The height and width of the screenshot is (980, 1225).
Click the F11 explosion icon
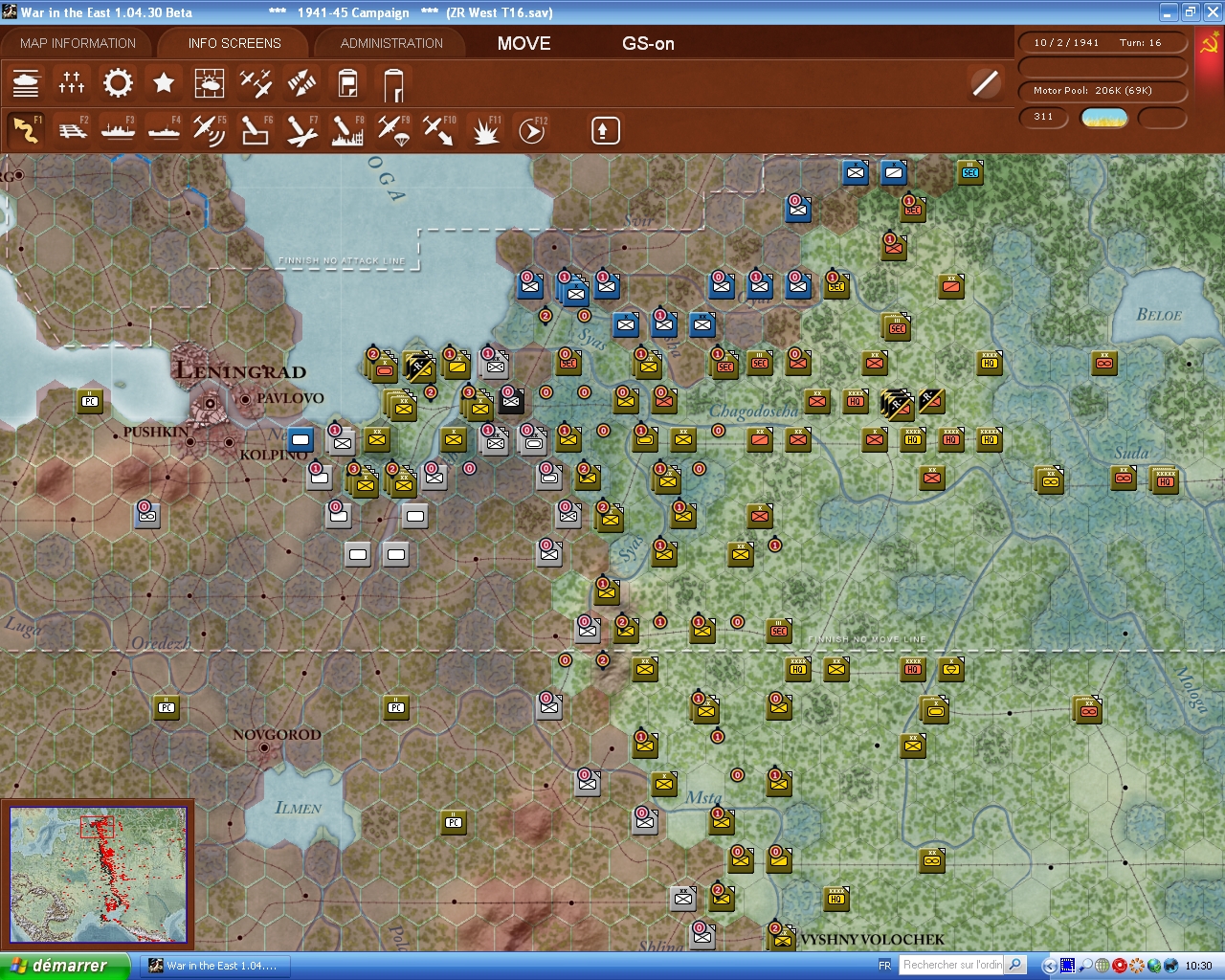tap(485, 129)
